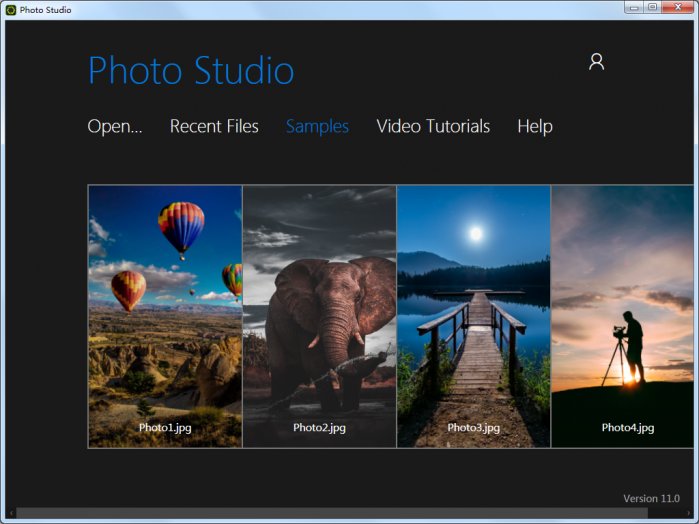Click the large blue Photo Studio heading
This screenshot has height=524, width=699.
191,70
